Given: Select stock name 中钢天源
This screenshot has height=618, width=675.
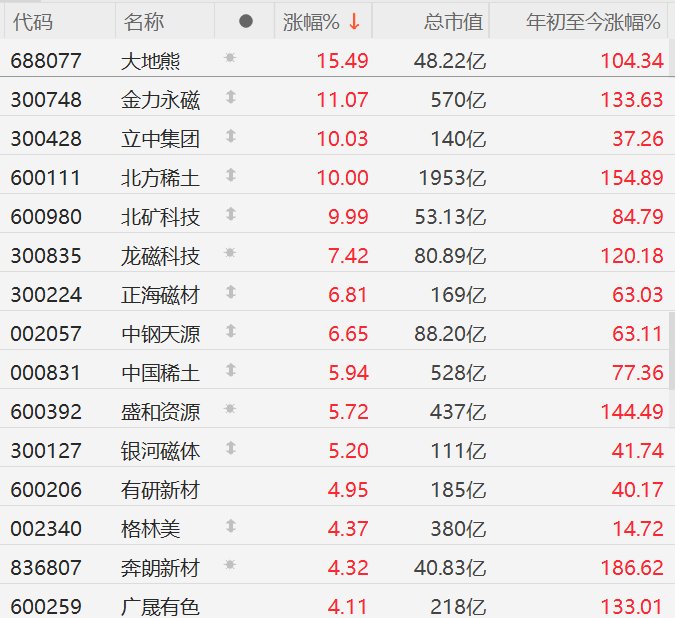Looking at the screenshot, I should pyautogui.click(x=160, y=334).
